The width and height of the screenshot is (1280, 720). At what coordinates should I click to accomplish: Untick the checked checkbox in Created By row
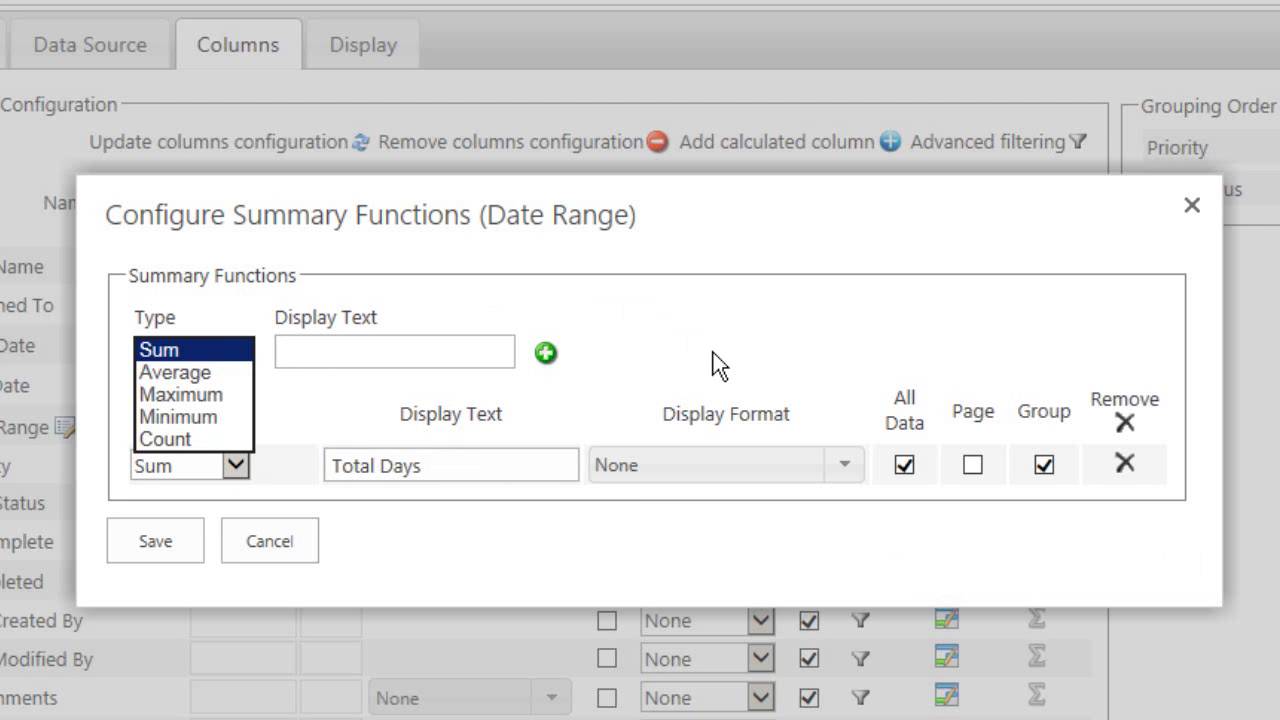tap(809, 621)
